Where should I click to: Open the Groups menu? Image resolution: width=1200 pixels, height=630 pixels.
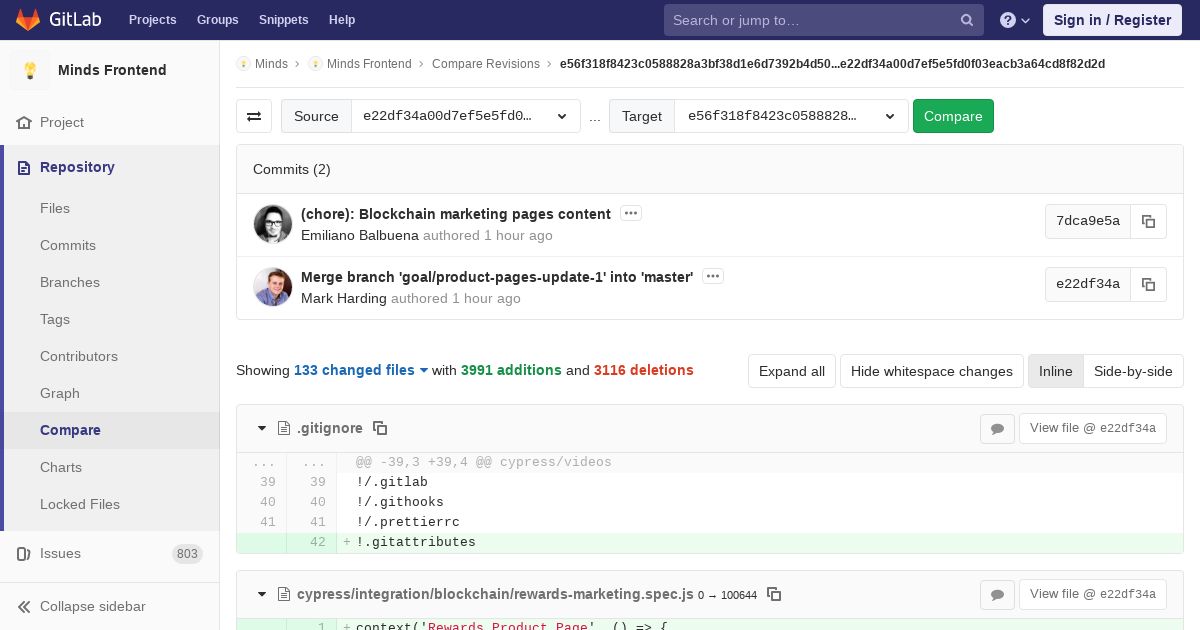[217, 20]
